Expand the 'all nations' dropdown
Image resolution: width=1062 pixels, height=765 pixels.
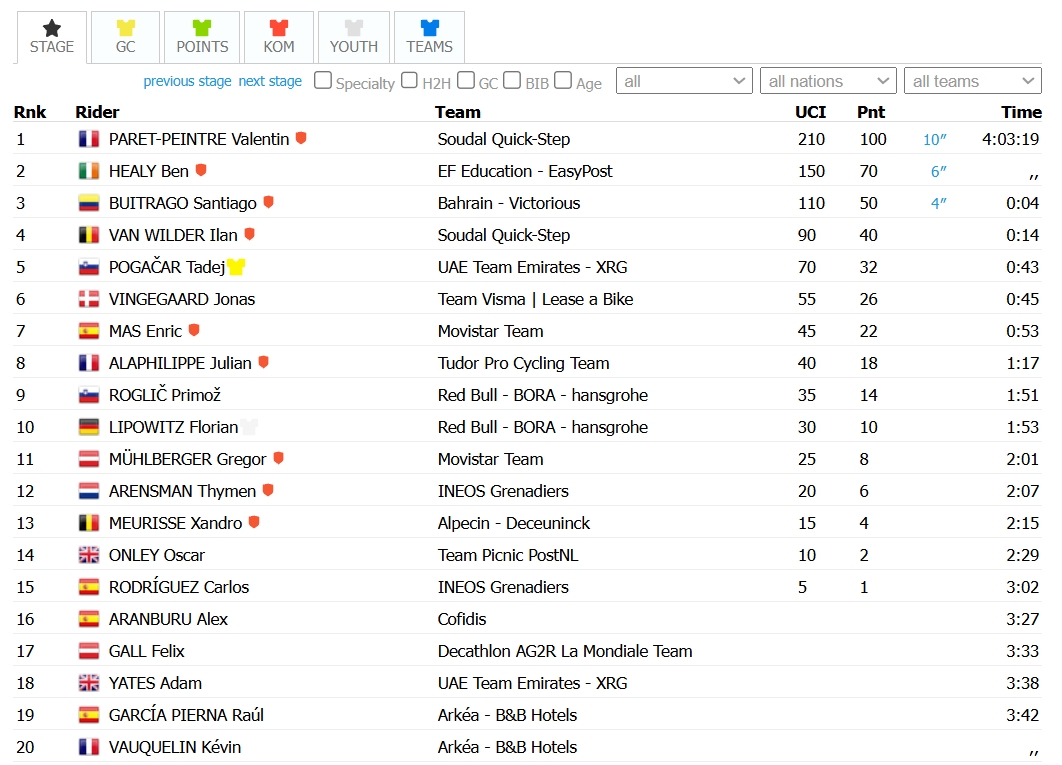coord(828,81)
